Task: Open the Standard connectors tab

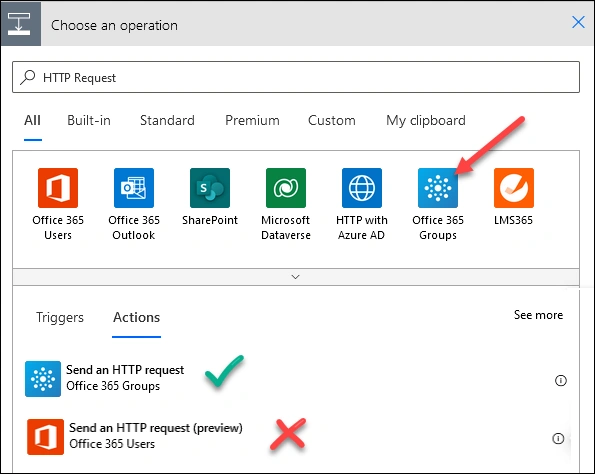Action: coord(167,121)
